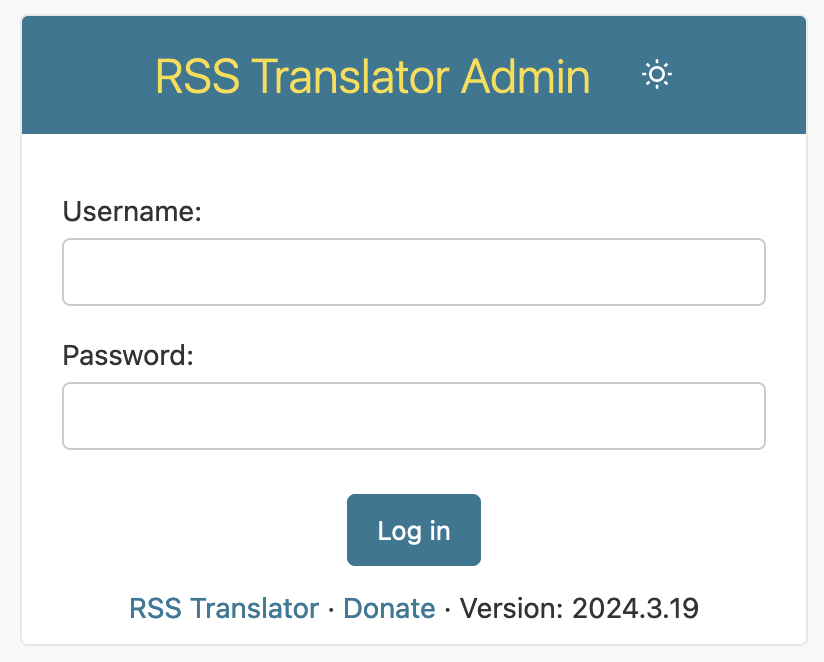Select the Username label text
This screenshot has width=824, height=662.
(x=132, y=212)
